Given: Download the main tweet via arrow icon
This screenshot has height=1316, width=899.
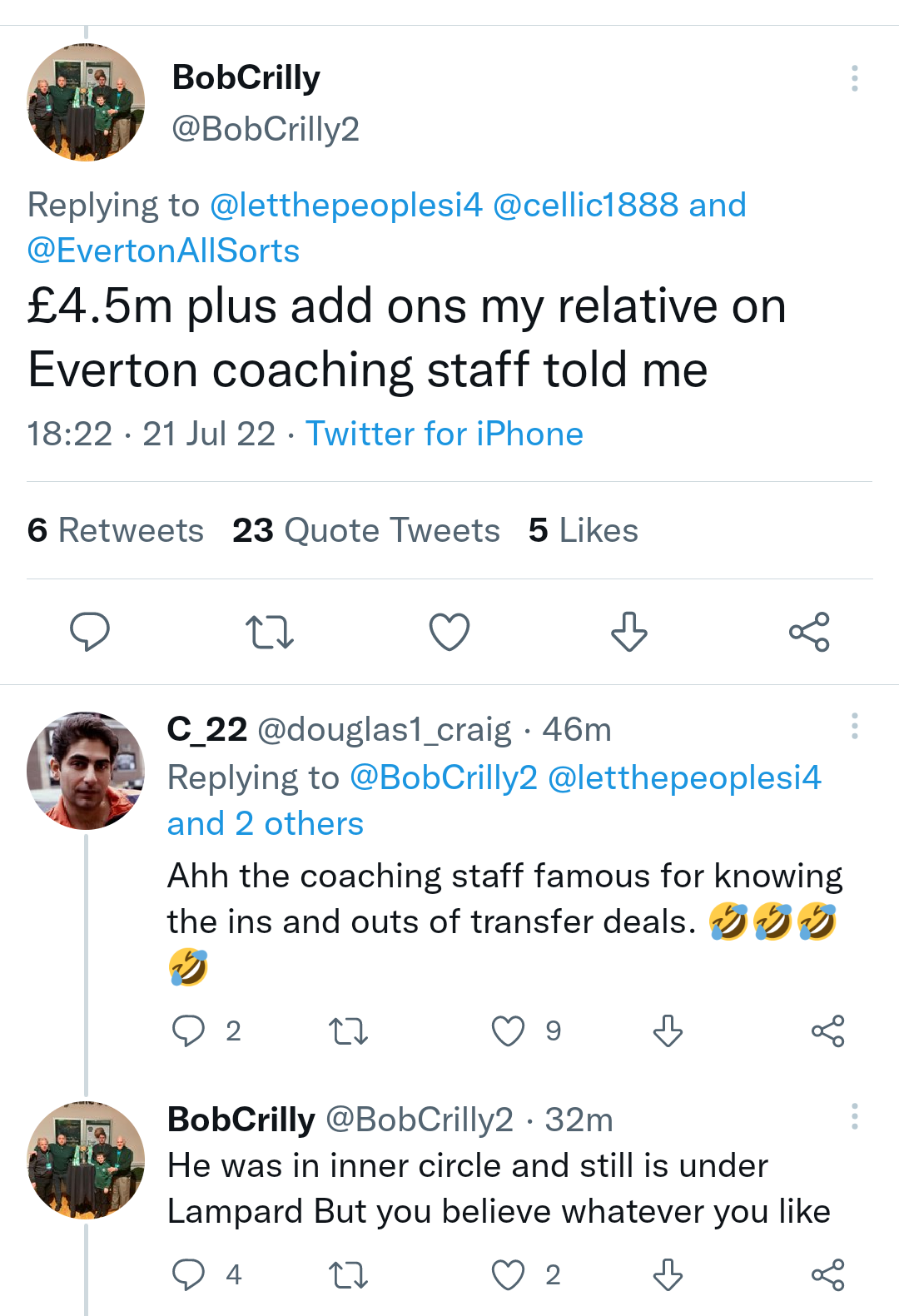Looking at the screenshot, I should [x=629, y=632].
